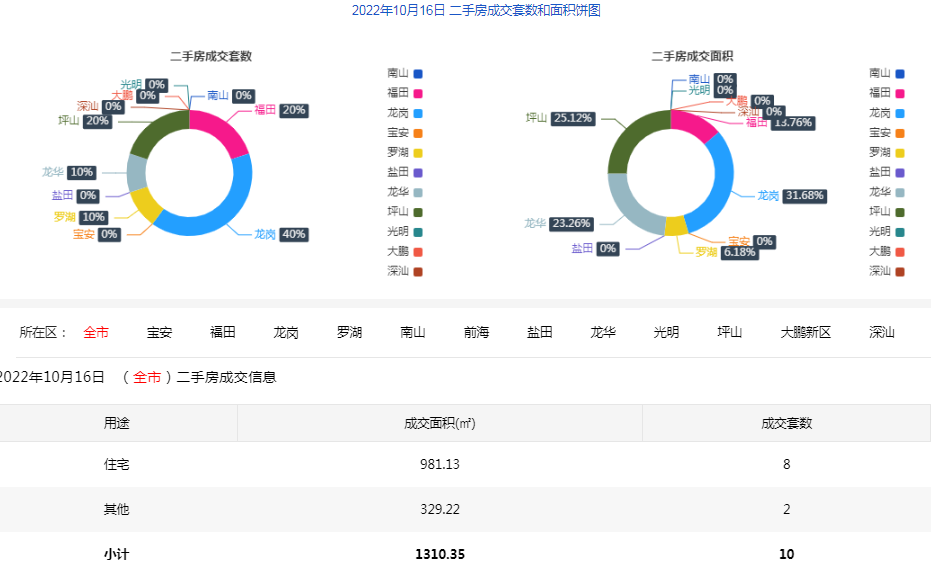Select the 全市 district filter
931x570 pixels.
96,332
